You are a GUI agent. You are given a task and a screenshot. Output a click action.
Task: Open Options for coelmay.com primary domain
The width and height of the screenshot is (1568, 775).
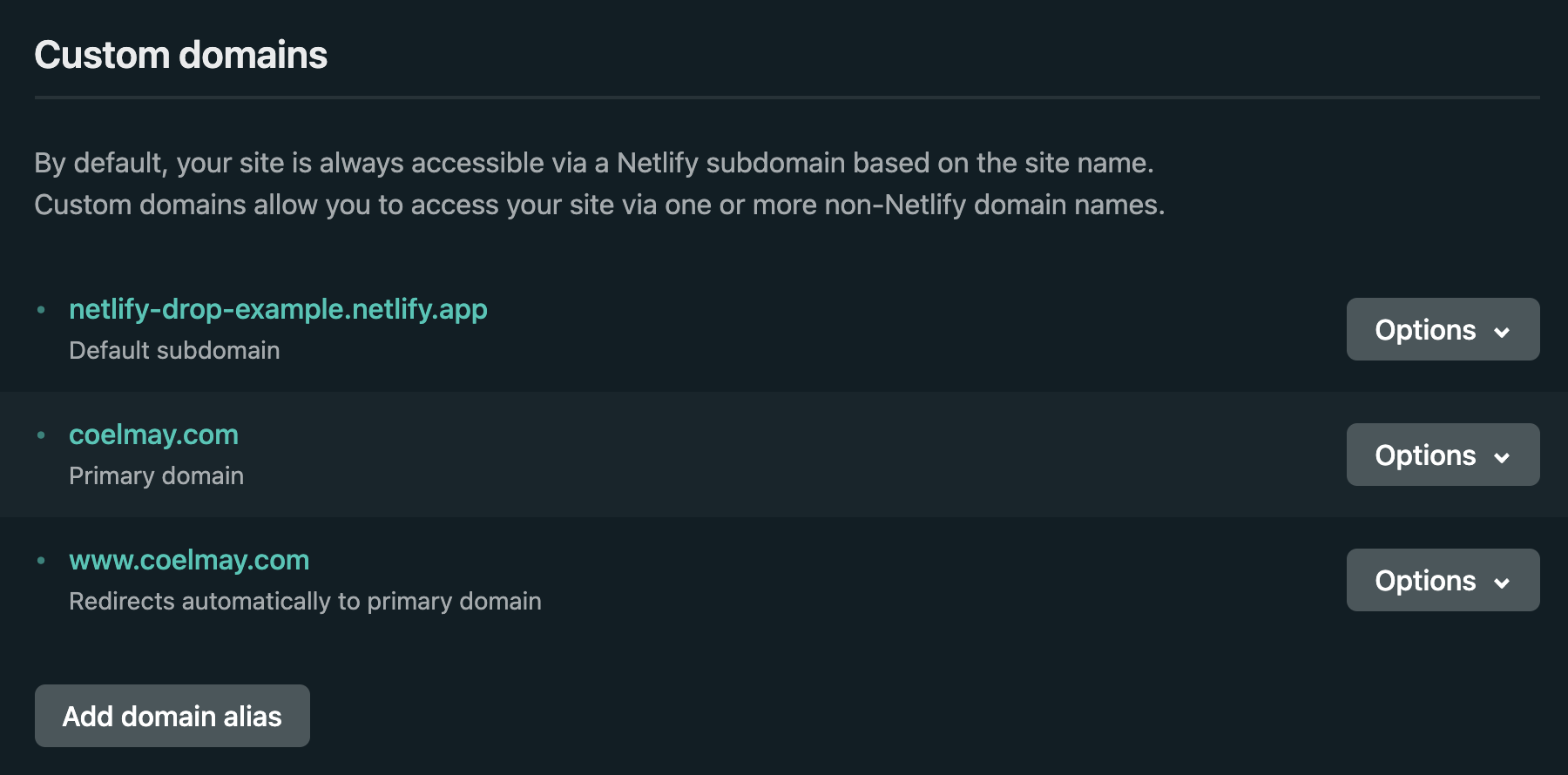pyautogui.click(x=1443, y=455)
